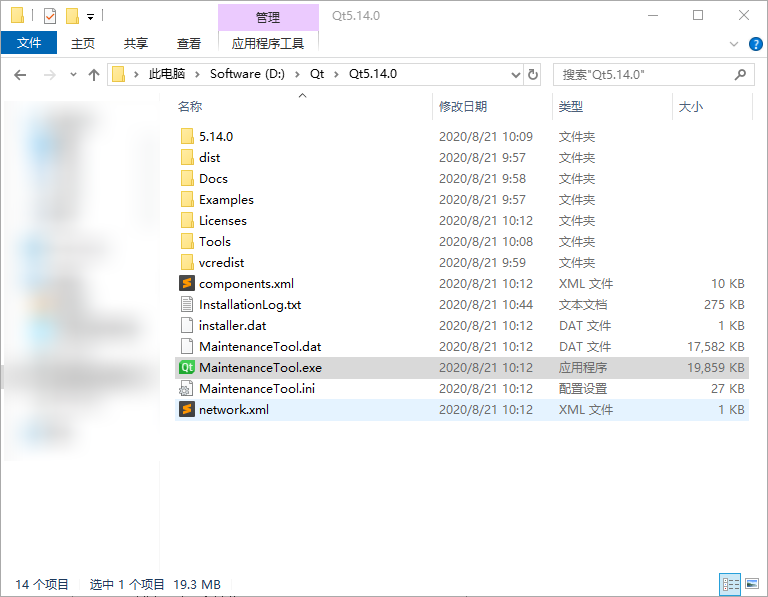Select the Tools folder icon

tap(187, 241)
